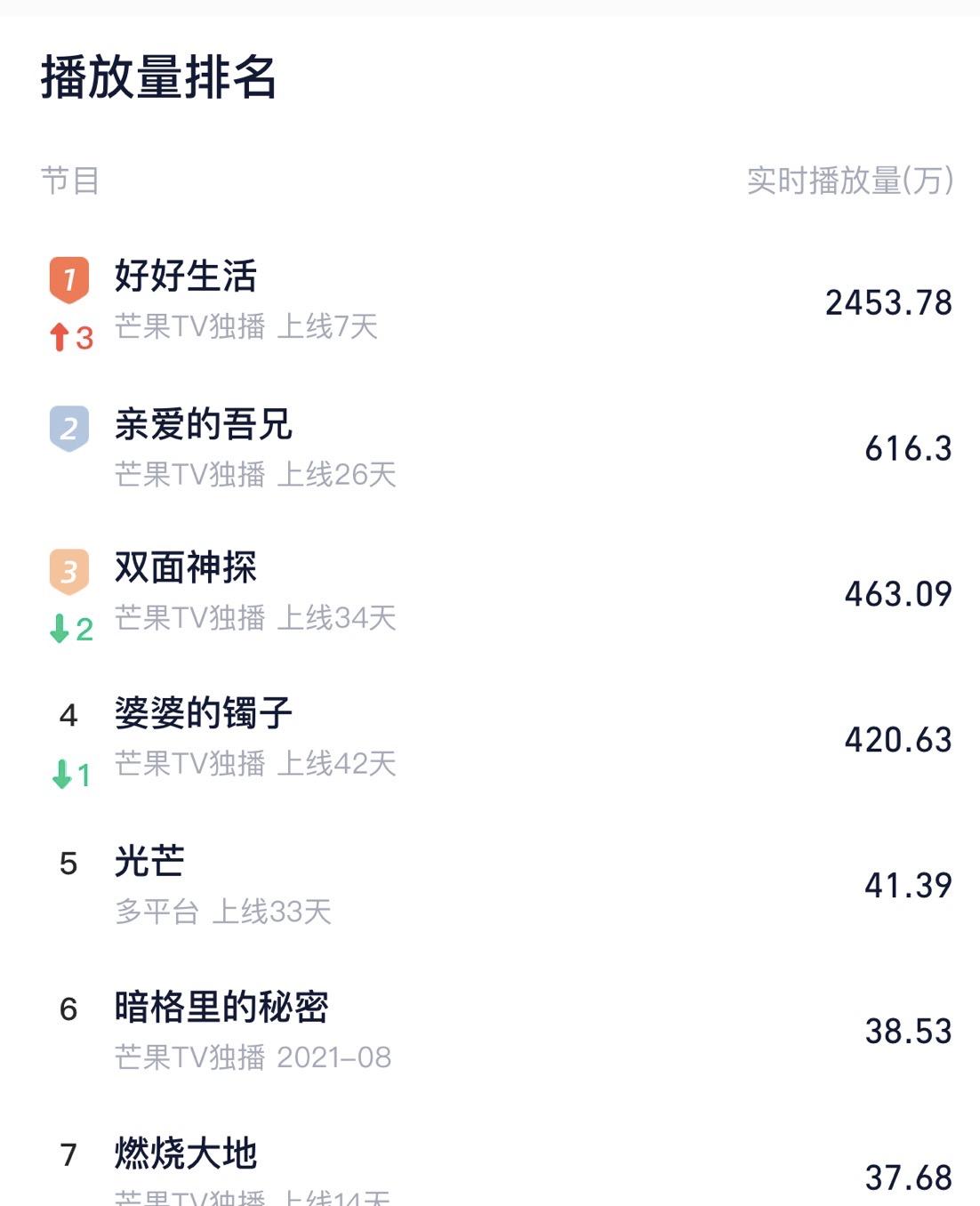This screenshot has height=1206, width=980.
Task: Open the show 亲爱的吾兄
Action: point(204,424)
